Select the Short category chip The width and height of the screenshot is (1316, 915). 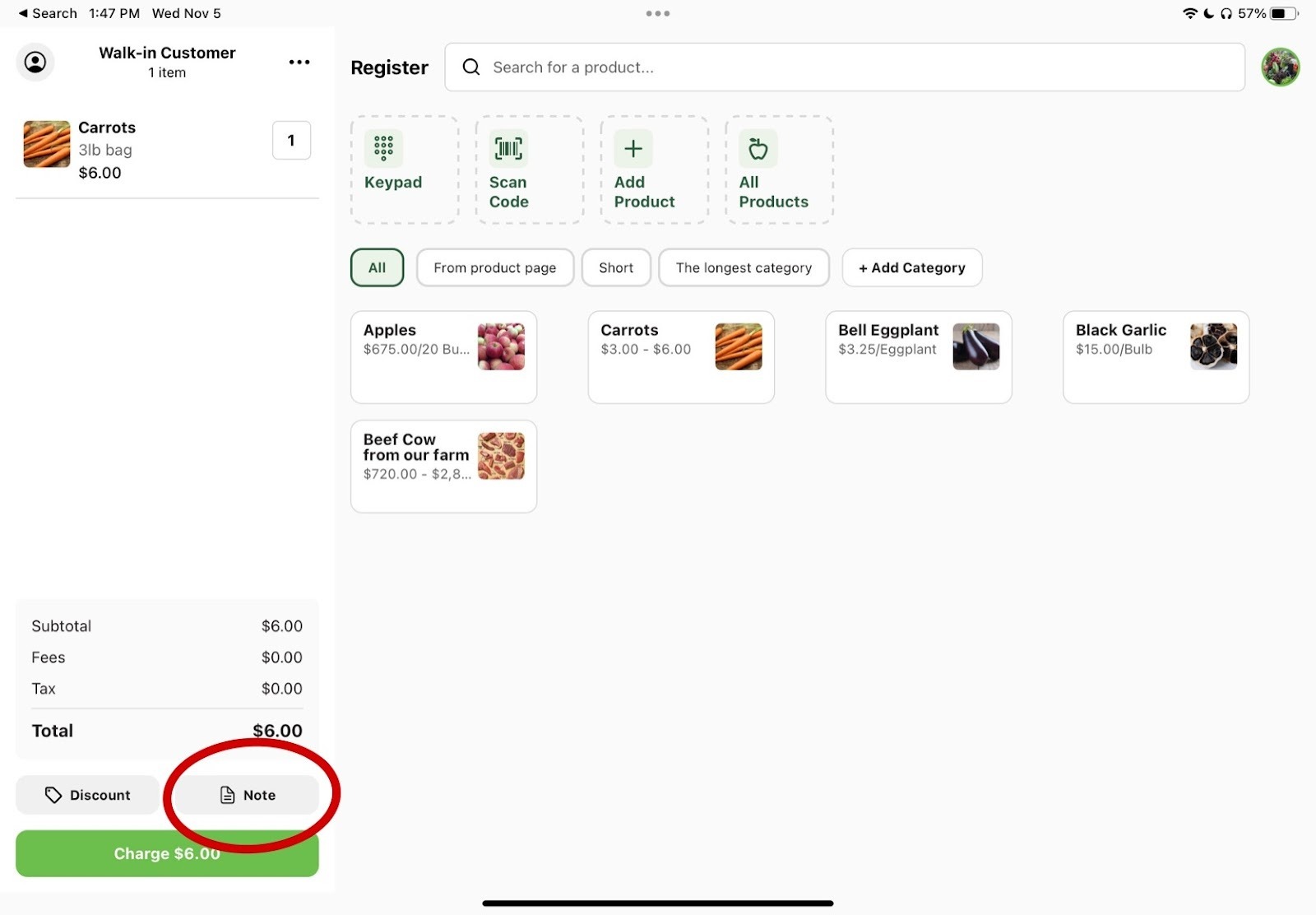(x=615, y=267)
